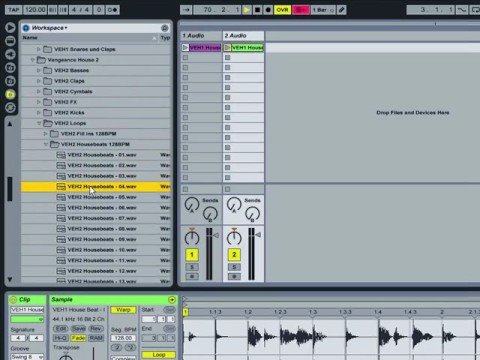This screenshot has width=480, height=360.
Task: Open the highlighted File Browser 3 icon
Action: 10,94
